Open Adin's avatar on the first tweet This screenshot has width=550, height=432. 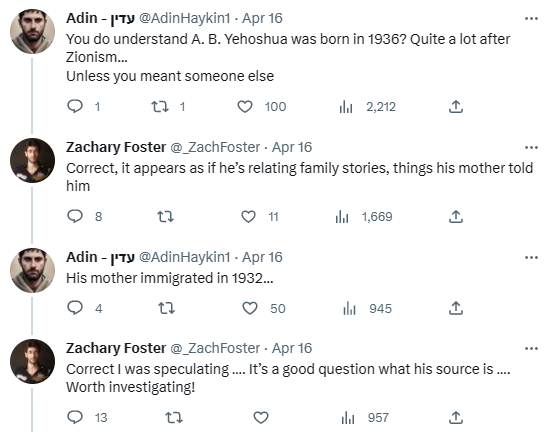point(32,32)
